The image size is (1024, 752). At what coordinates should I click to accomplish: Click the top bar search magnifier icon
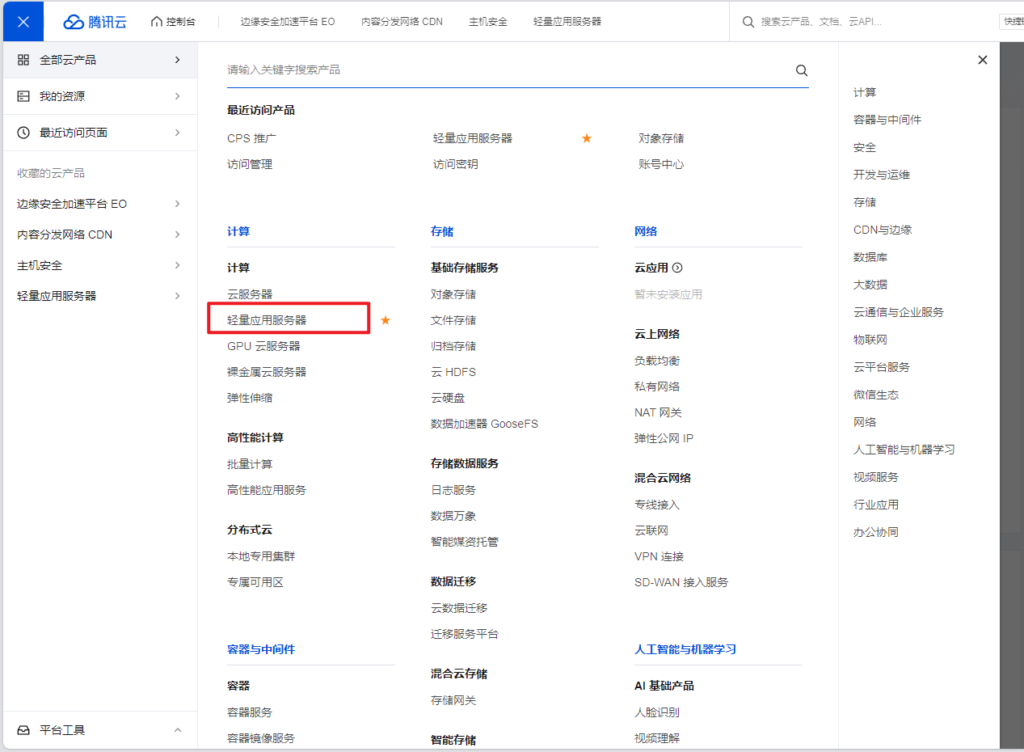pyautogui.click(x=749, y=21)
